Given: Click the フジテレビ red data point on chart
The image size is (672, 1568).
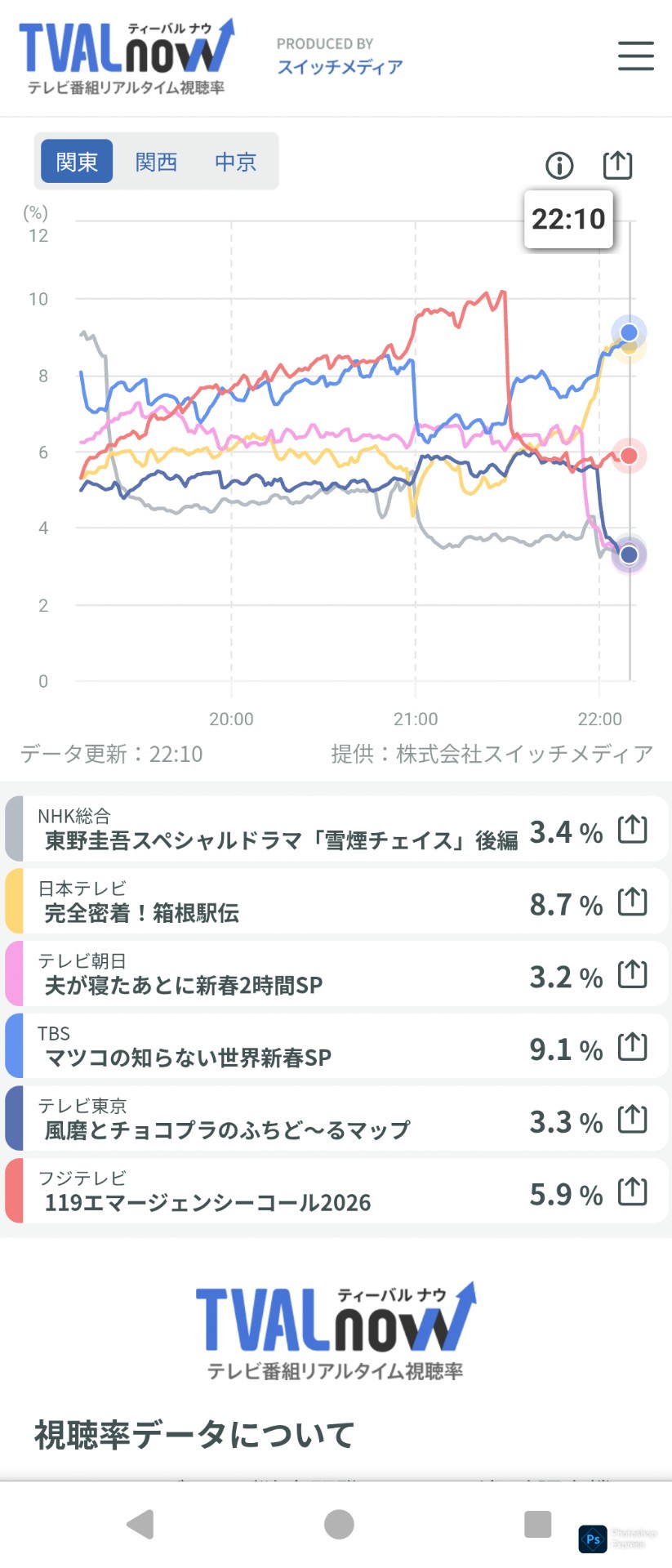Looking at the screenshot, I should (x=629, y=456).
